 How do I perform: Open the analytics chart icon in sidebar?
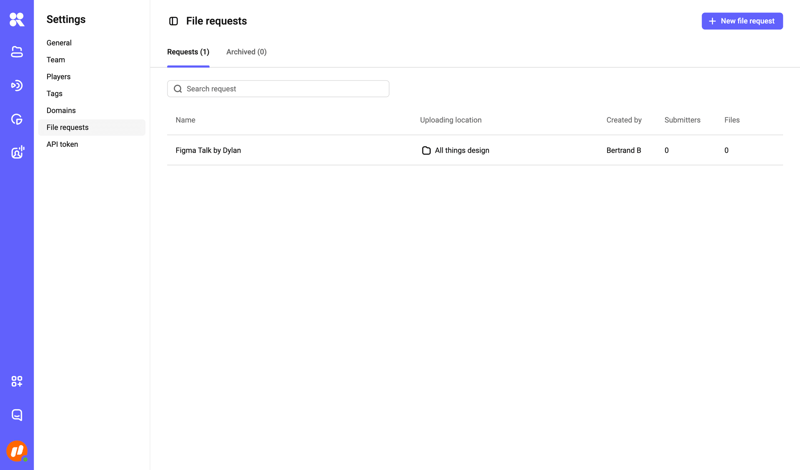17,119
